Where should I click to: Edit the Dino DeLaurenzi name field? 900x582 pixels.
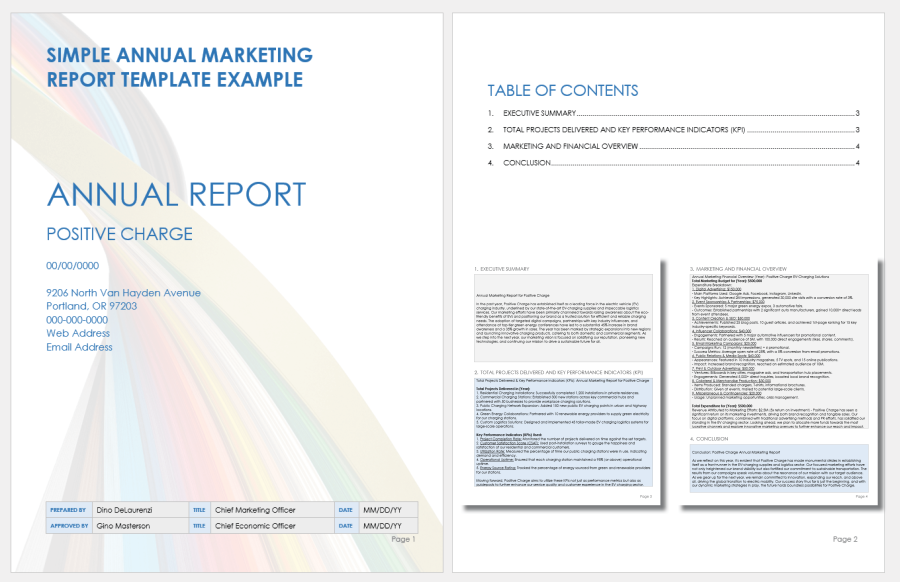point(126,509)
